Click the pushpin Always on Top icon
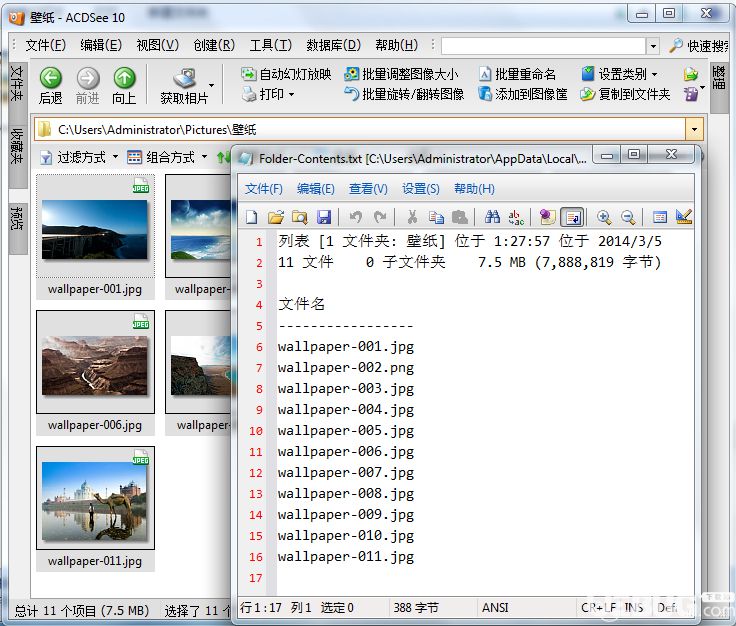The height and width of the screenshot is (626, 736). (x=547, y=217)
